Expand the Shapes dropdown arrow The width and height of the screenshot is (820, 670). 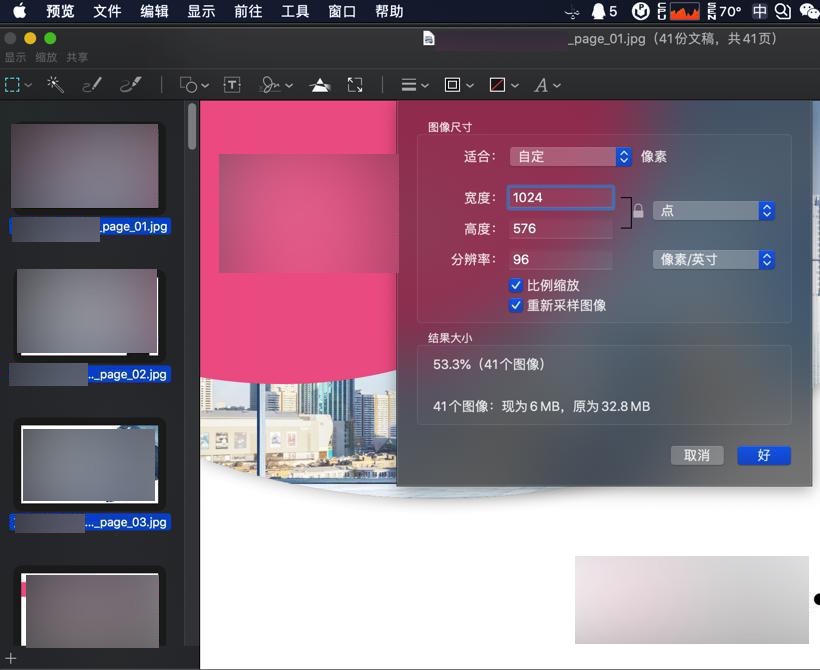pos(205,85)
